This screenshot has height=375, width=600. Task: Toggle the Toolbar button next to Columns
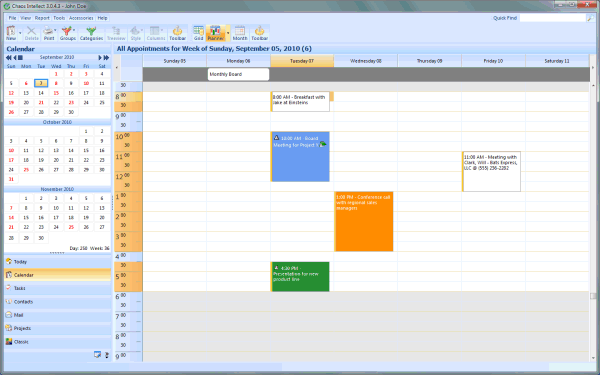click(x=178, y=33)
